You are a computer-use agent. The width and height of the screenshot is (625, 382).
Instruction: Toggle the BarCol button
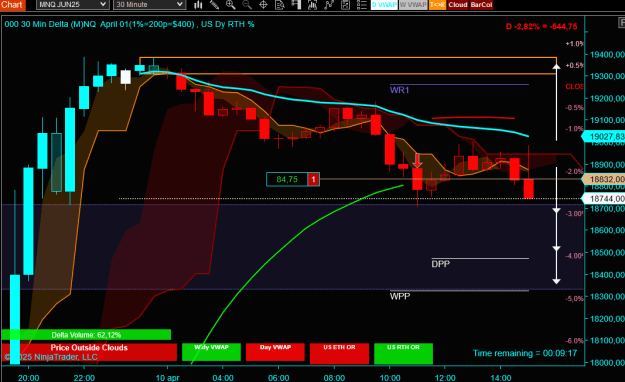pos(481,5)
